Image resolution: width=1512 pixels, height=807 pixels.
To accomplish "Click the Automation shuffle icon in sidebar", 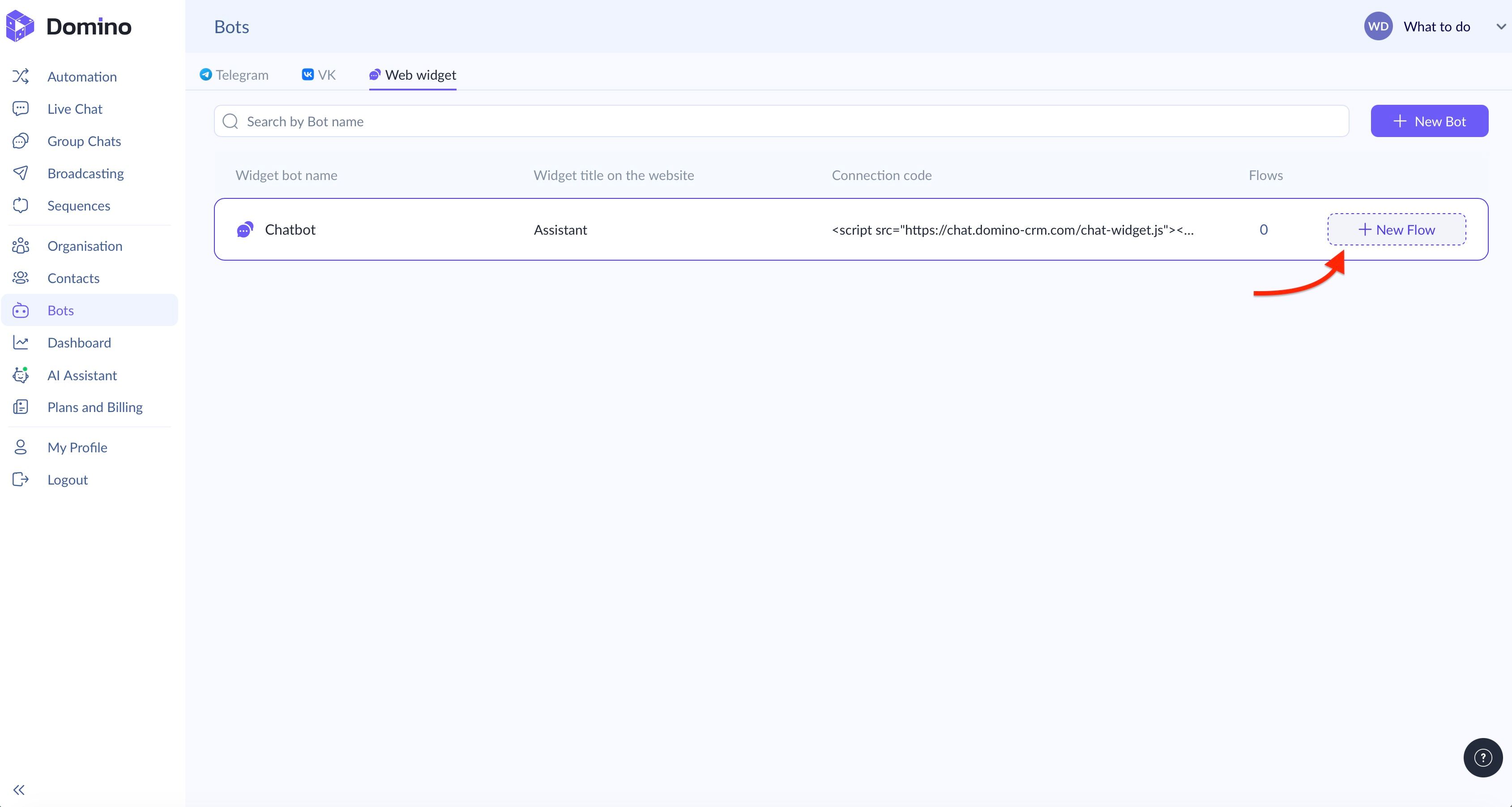I will point(21,76).
